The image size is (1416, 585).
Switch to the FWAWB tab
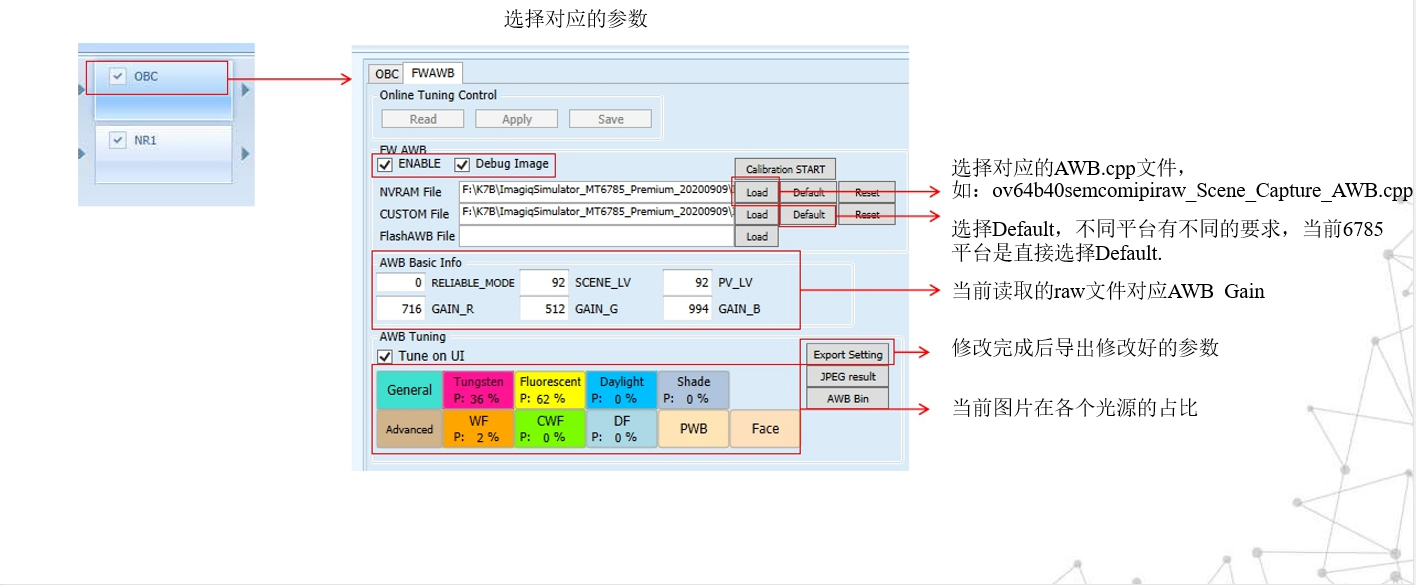[x=431, y=72]
